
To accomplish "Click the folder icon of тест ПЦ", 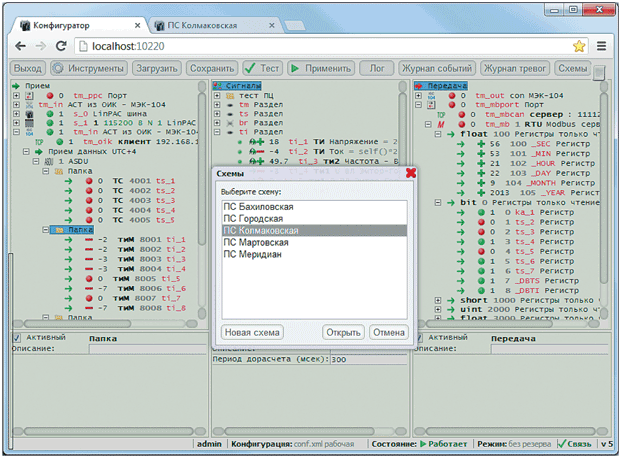I will tap(230, 96).
